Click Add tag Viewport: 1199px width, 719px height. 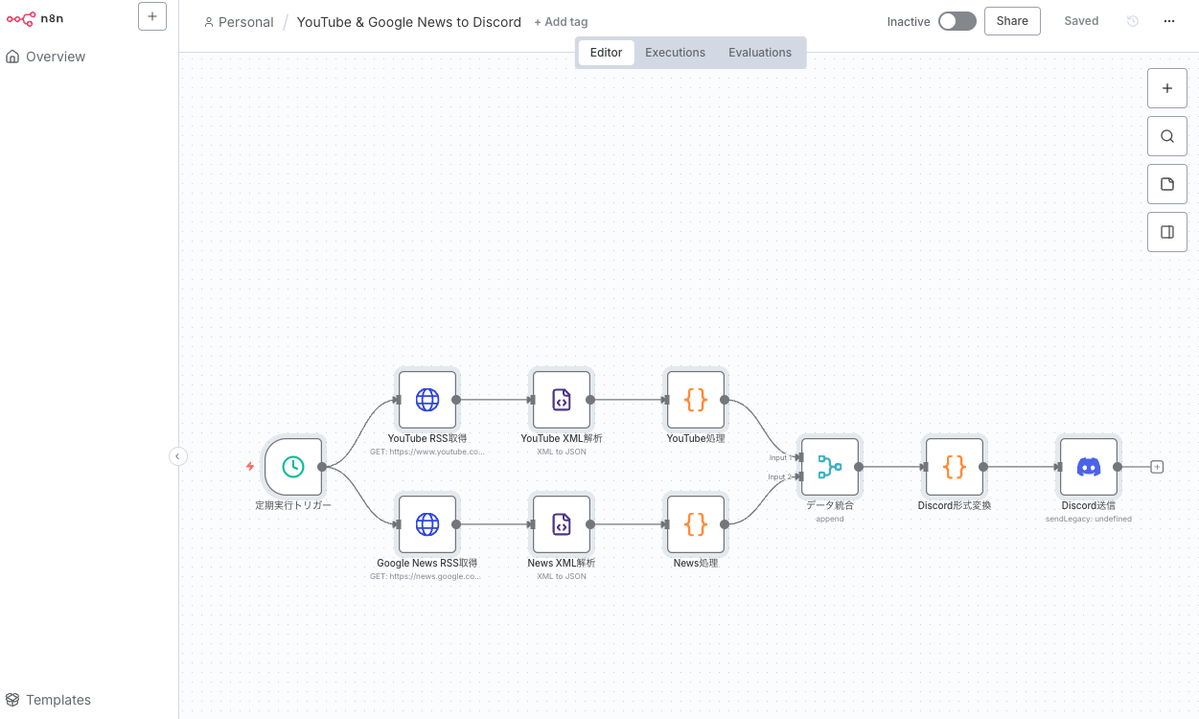[561, 22]
